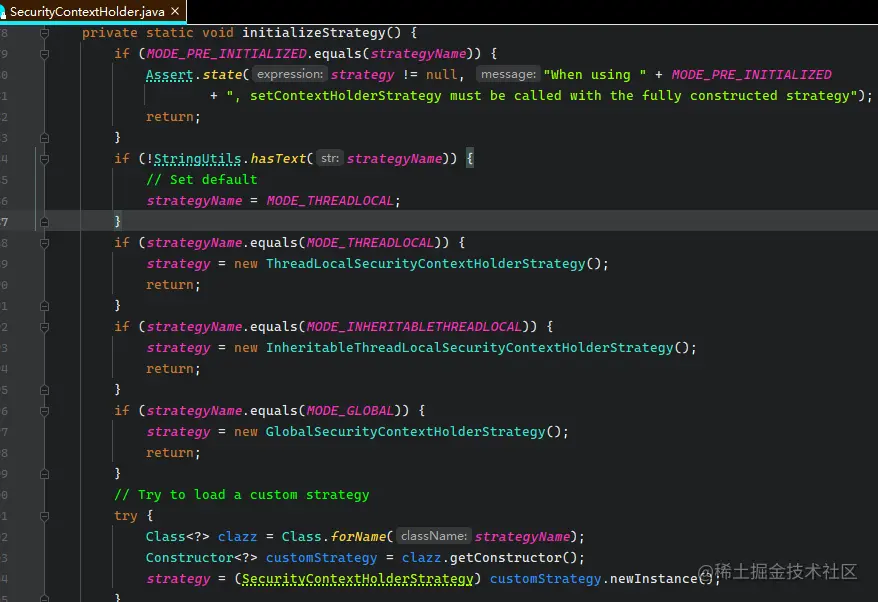
Task: Click 'private' keyword of method declaration
Action: click(110, 32)
